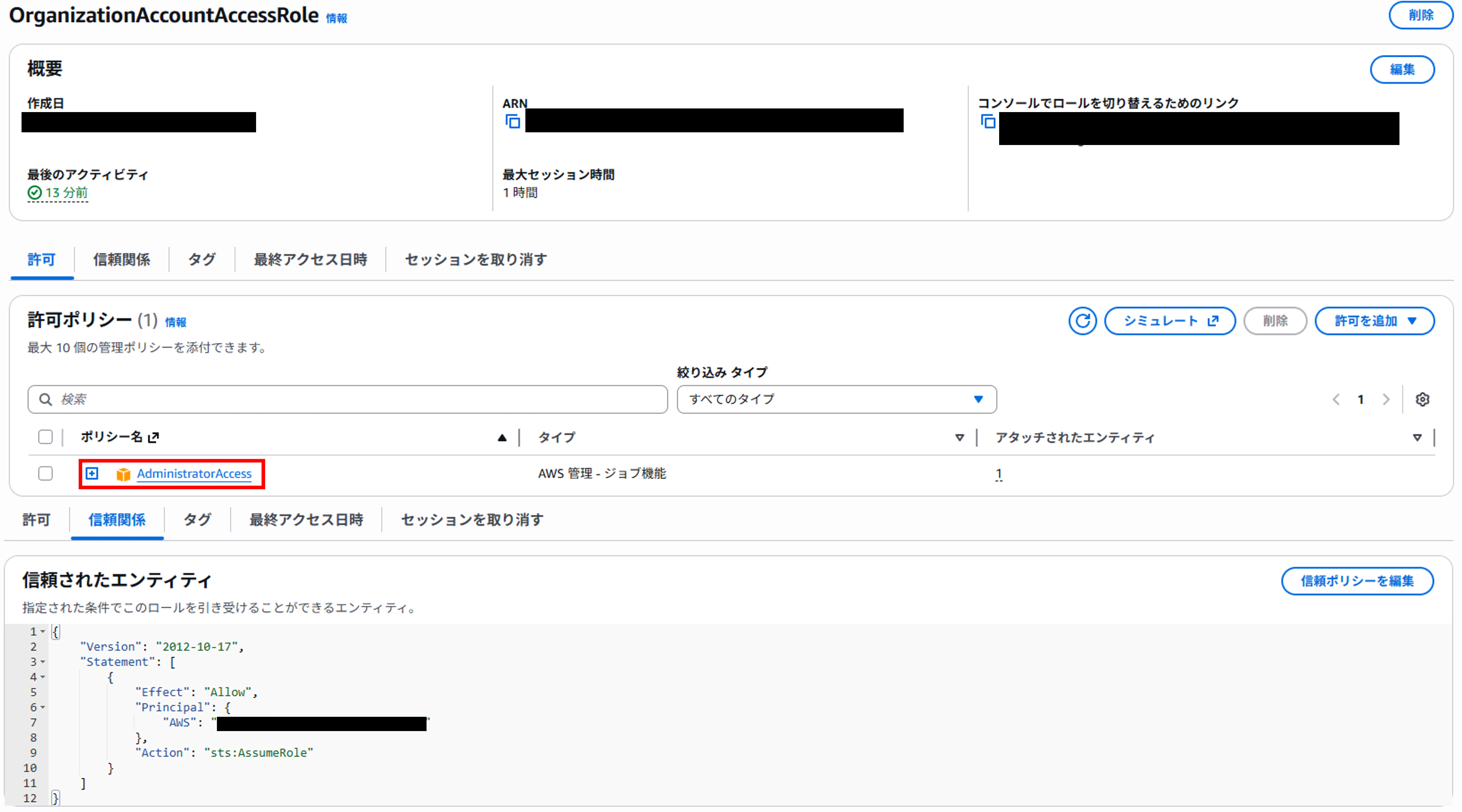Viewport: 1462px width, 812px height.
Task: Go to next page of policies
Action: (1386, 400)
